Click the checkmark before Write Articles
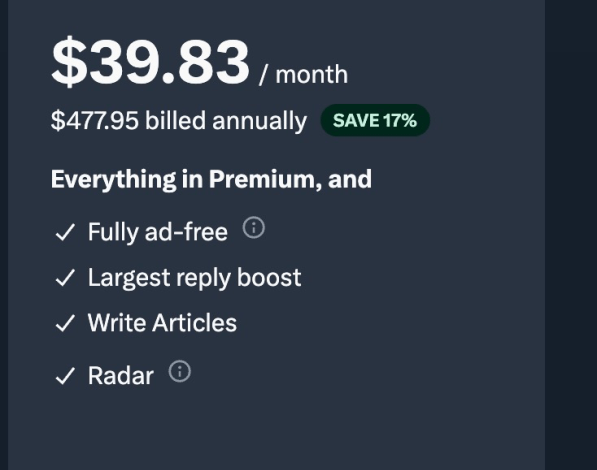The height and width of the screenshot is (470, 597). point(65,323)
